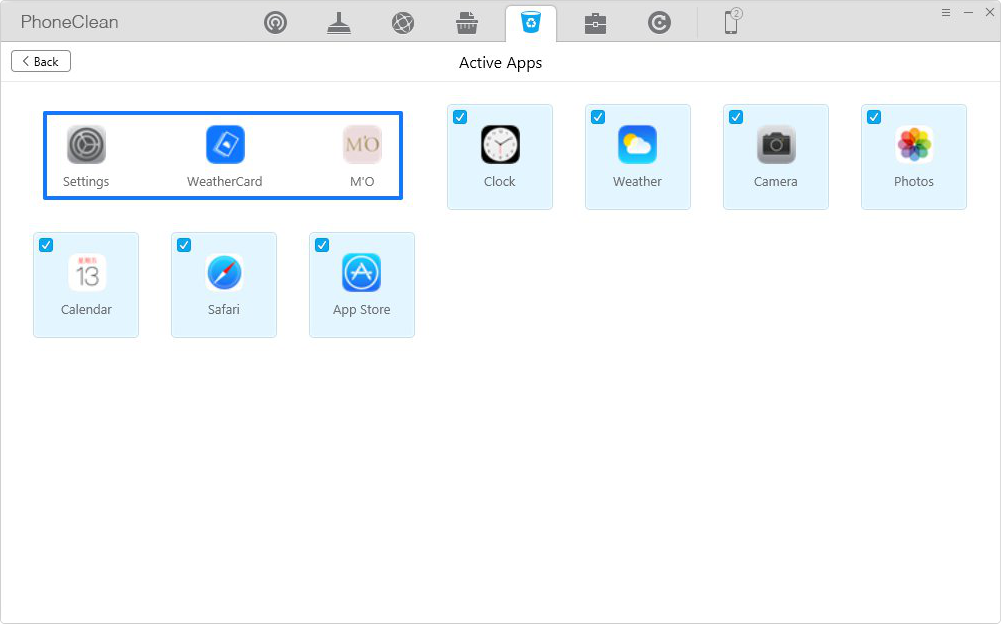Select the WeatherCard app icon
Viewport: 1001px width, 624px height.
coord(225,145)
